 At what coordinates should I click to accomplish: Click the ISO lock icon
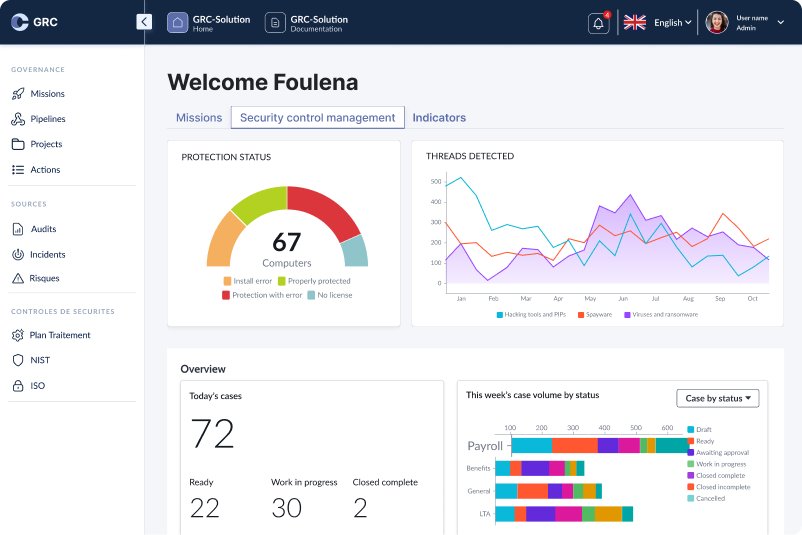point(18,386)
